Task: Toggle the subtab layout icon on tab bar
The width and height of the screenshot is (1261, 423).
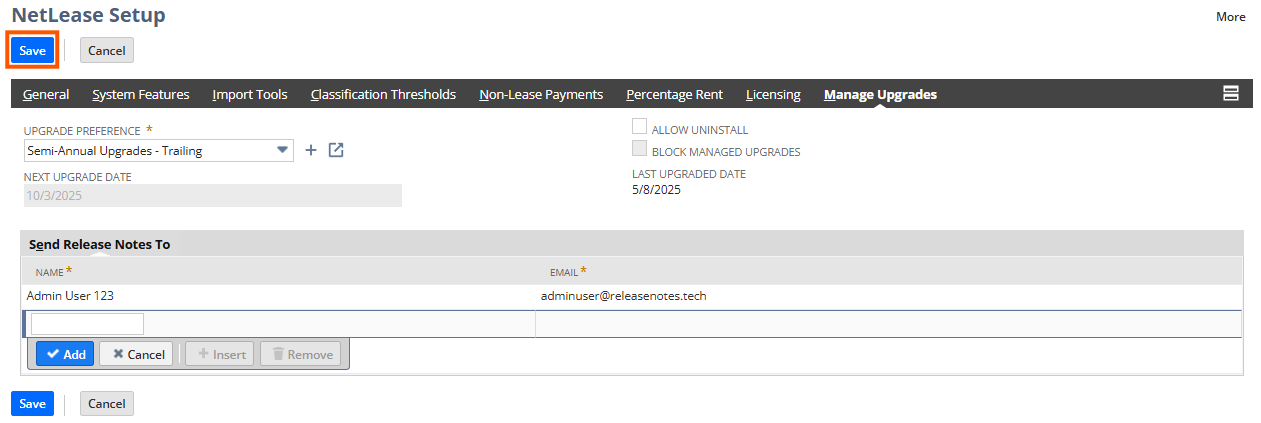Action: (1231, 93)
